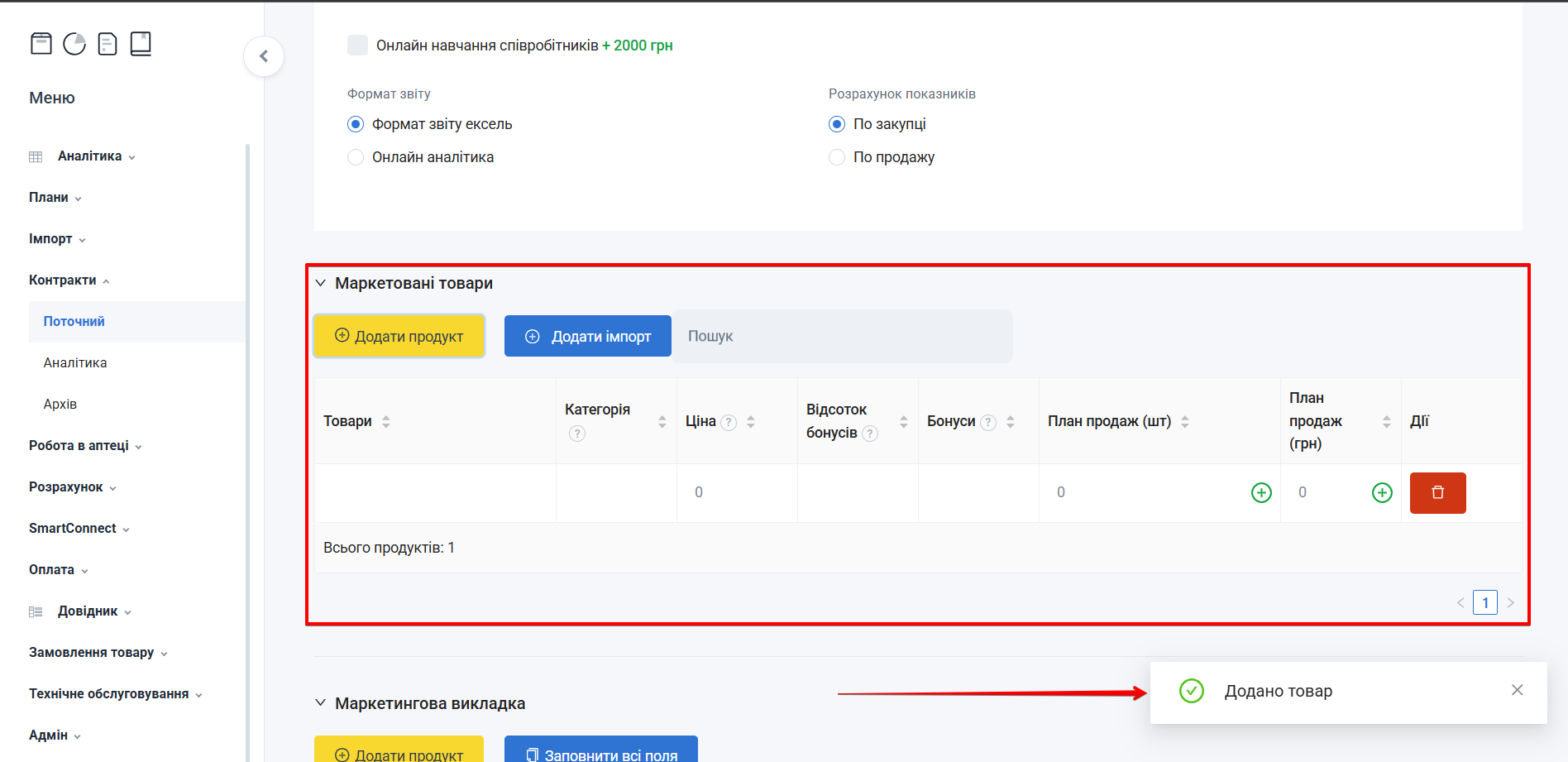Click the Додати продукт button

click(399, 336)
